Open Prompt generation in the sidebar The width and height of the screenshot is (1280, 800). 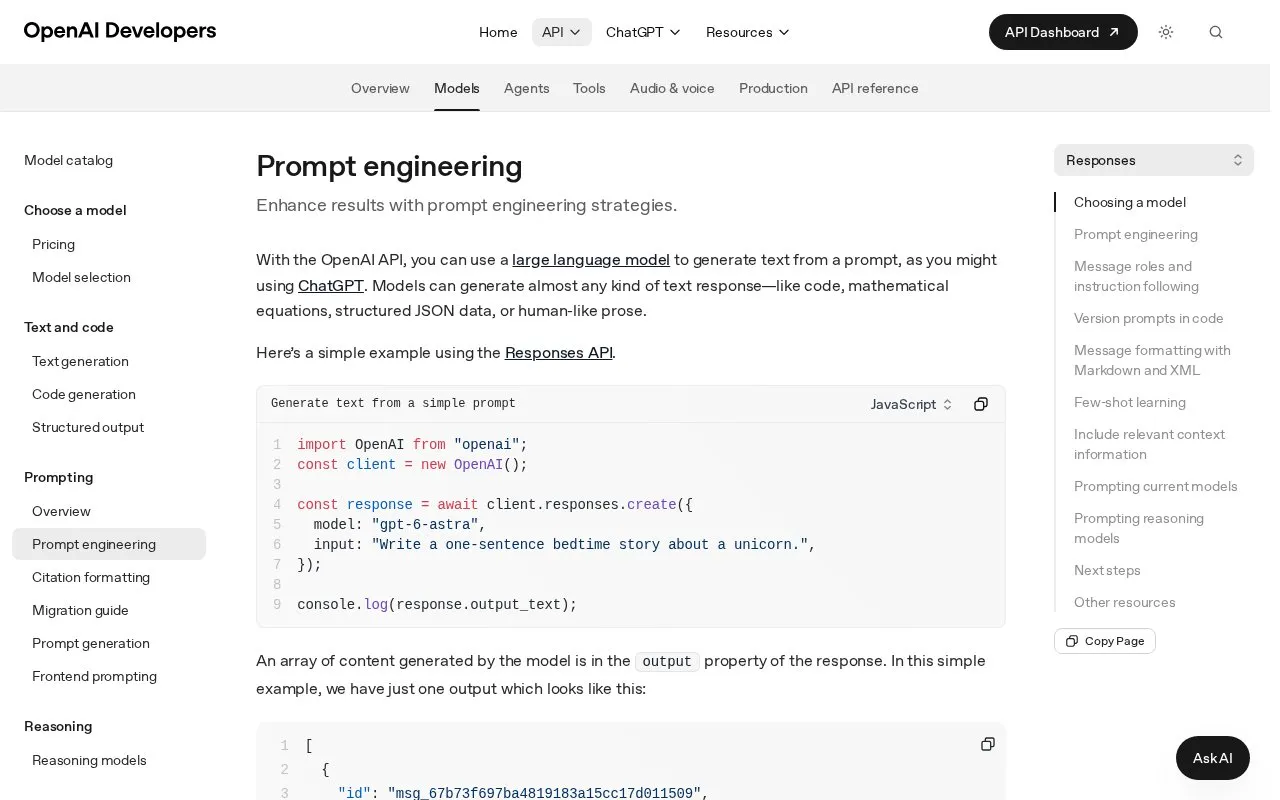[91, 643]
